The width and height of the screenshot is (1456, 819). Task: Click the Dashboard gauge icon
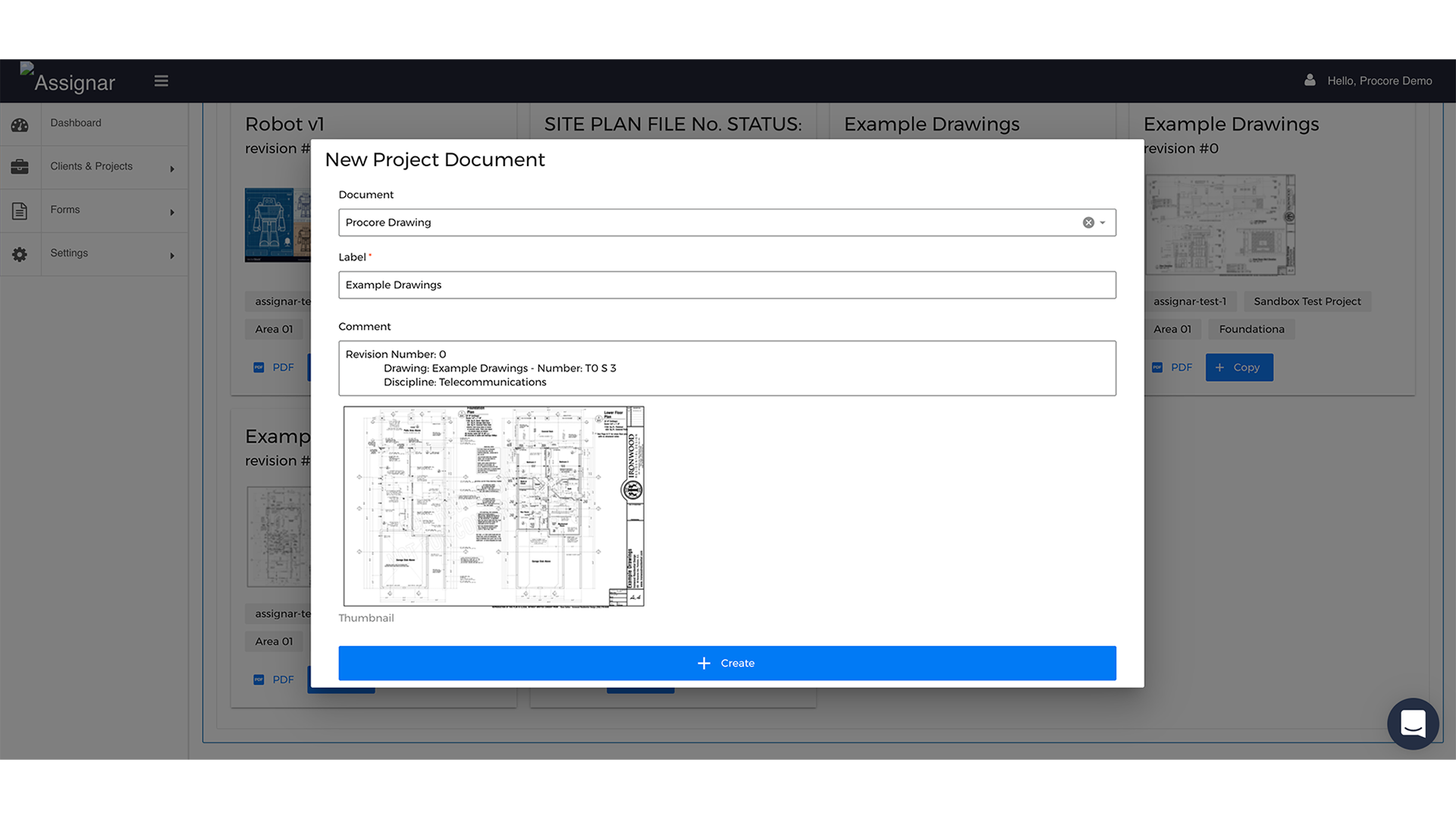(20, 124)
